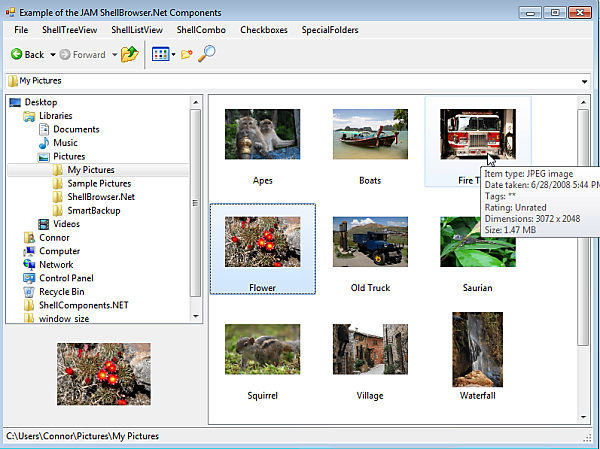Expand the My Pictures path combo box
The height and width of the screenshot is (449, 600).
584,81
